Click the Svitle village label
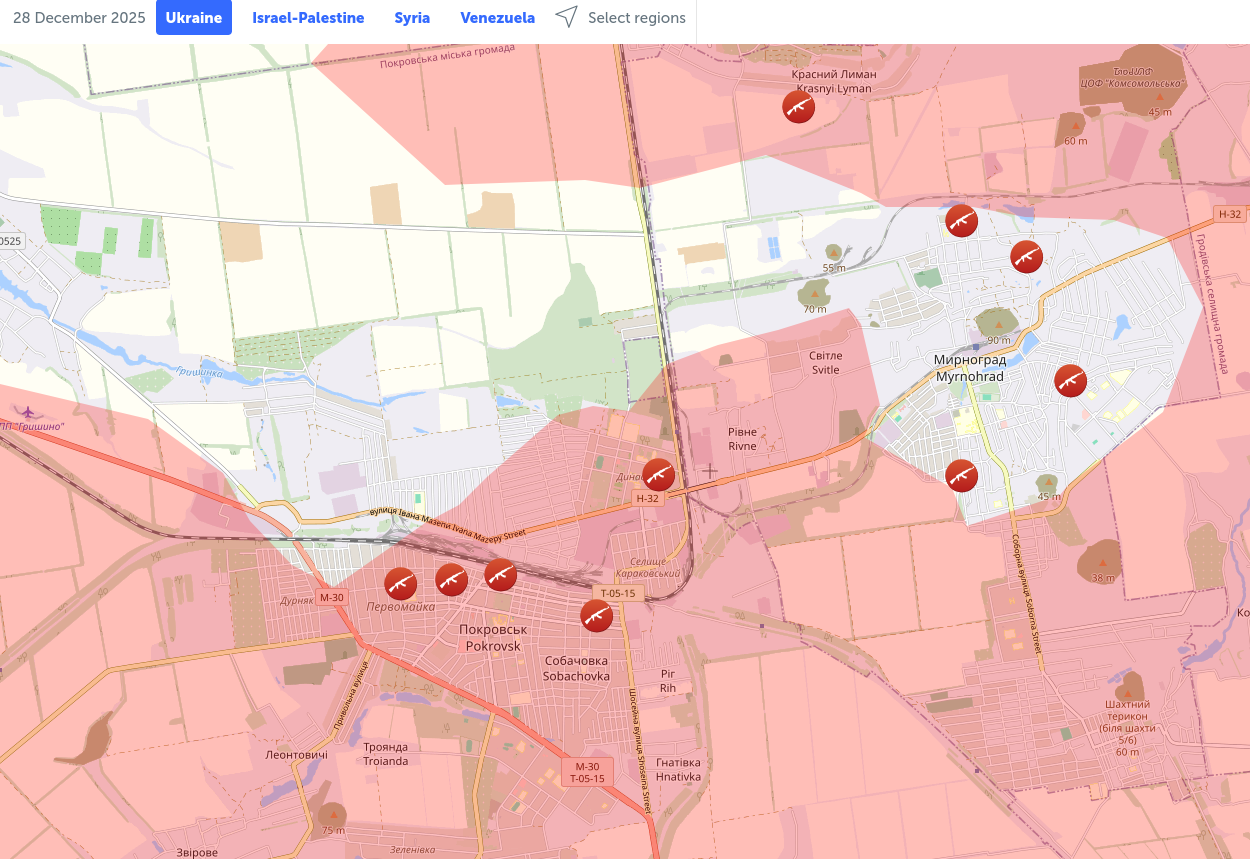This screenshot has width=1250, height=859. coord(826,363)
